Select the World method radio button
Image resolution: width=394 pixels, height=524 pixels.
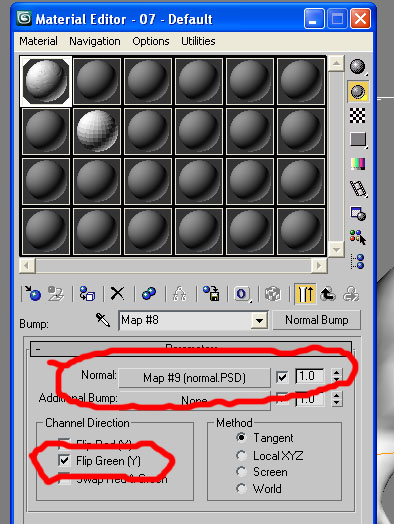tap(241, 488)
